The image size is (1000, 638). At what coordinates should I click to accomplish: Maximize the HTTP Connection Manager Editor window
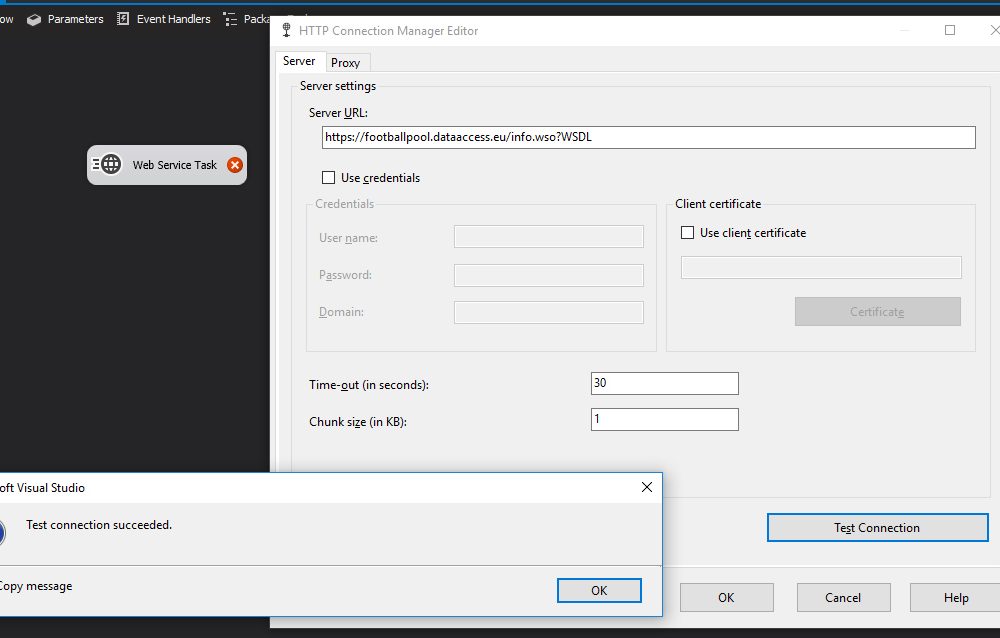point(950,30)
